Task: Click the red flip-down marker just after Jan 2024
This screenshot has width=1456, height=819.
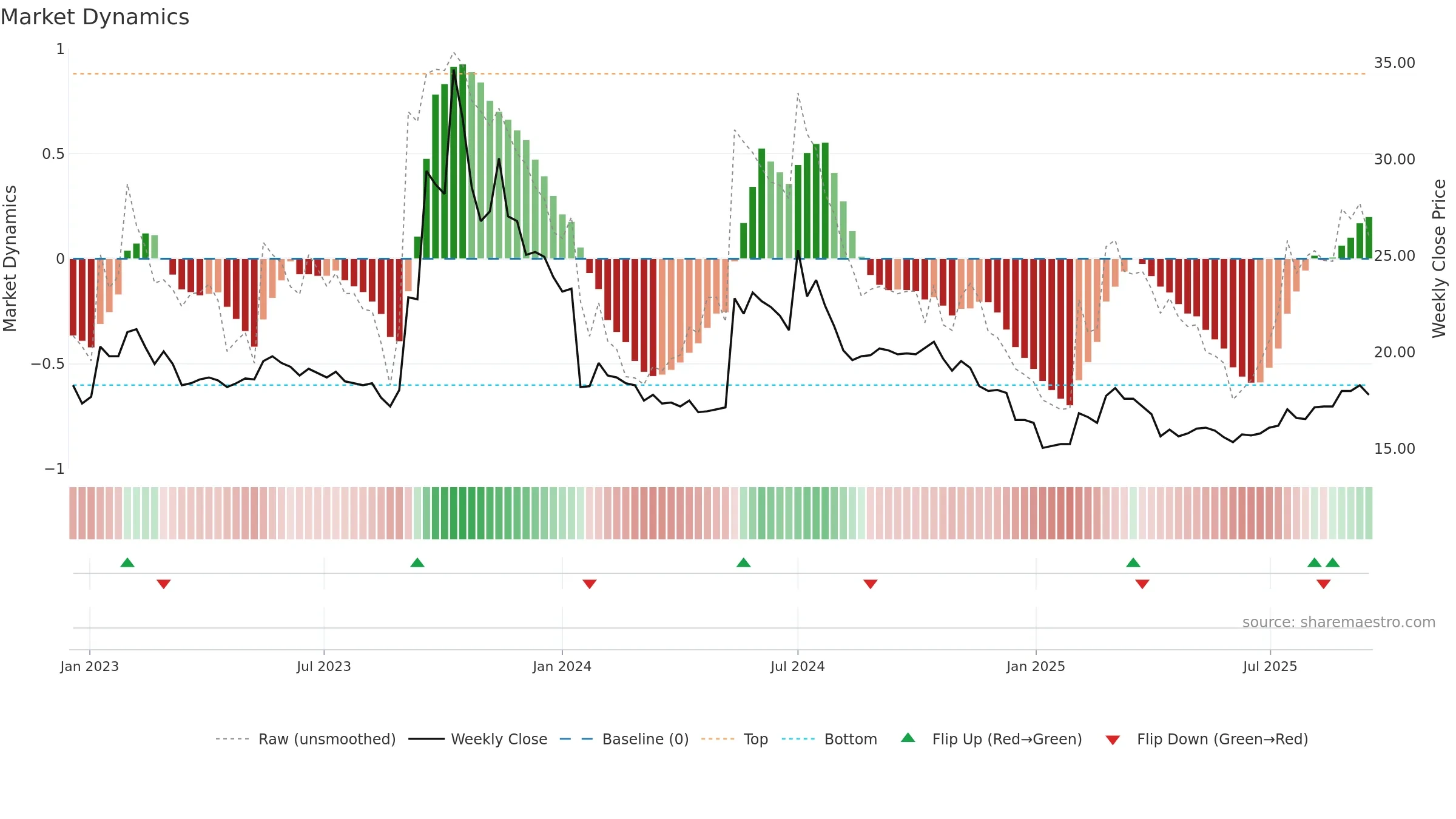Action: pos(590,584)
